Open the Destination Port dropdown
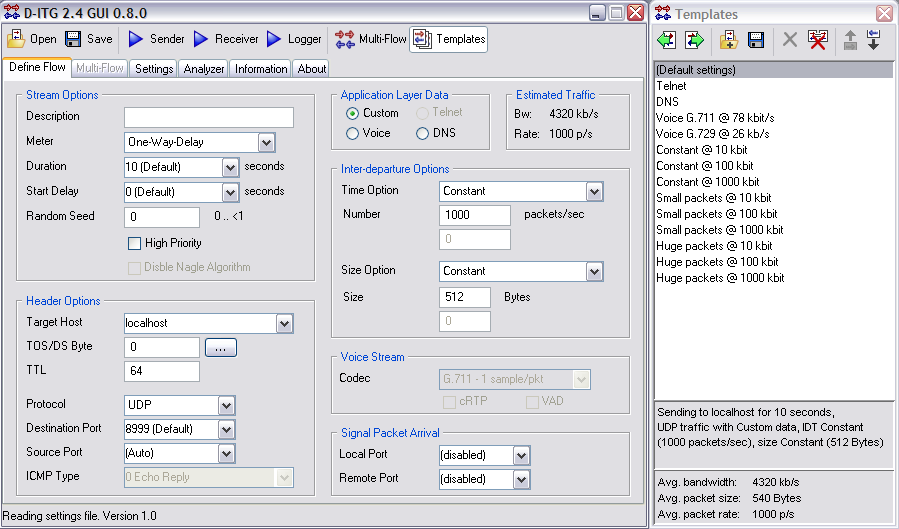This screenshot has height=529, width=899. (x=226, y=430)
